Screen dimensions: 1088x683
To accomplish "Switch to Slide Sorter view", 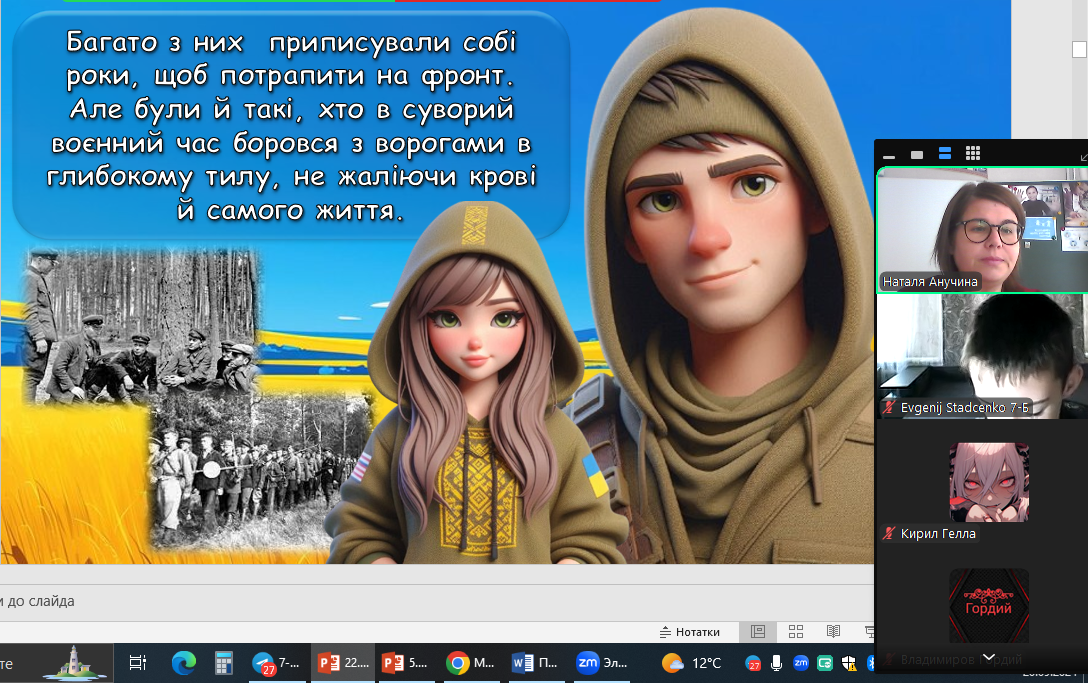I will coord(796,632).
